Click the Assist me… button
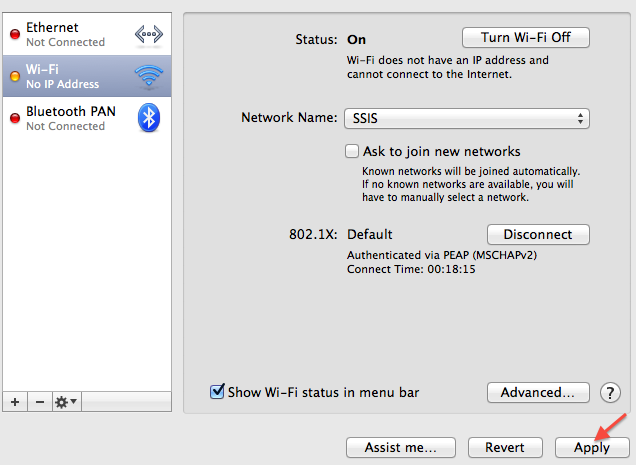Image resolution: width=636 pixels, height=465 pixels. click(x=399, y=447)
